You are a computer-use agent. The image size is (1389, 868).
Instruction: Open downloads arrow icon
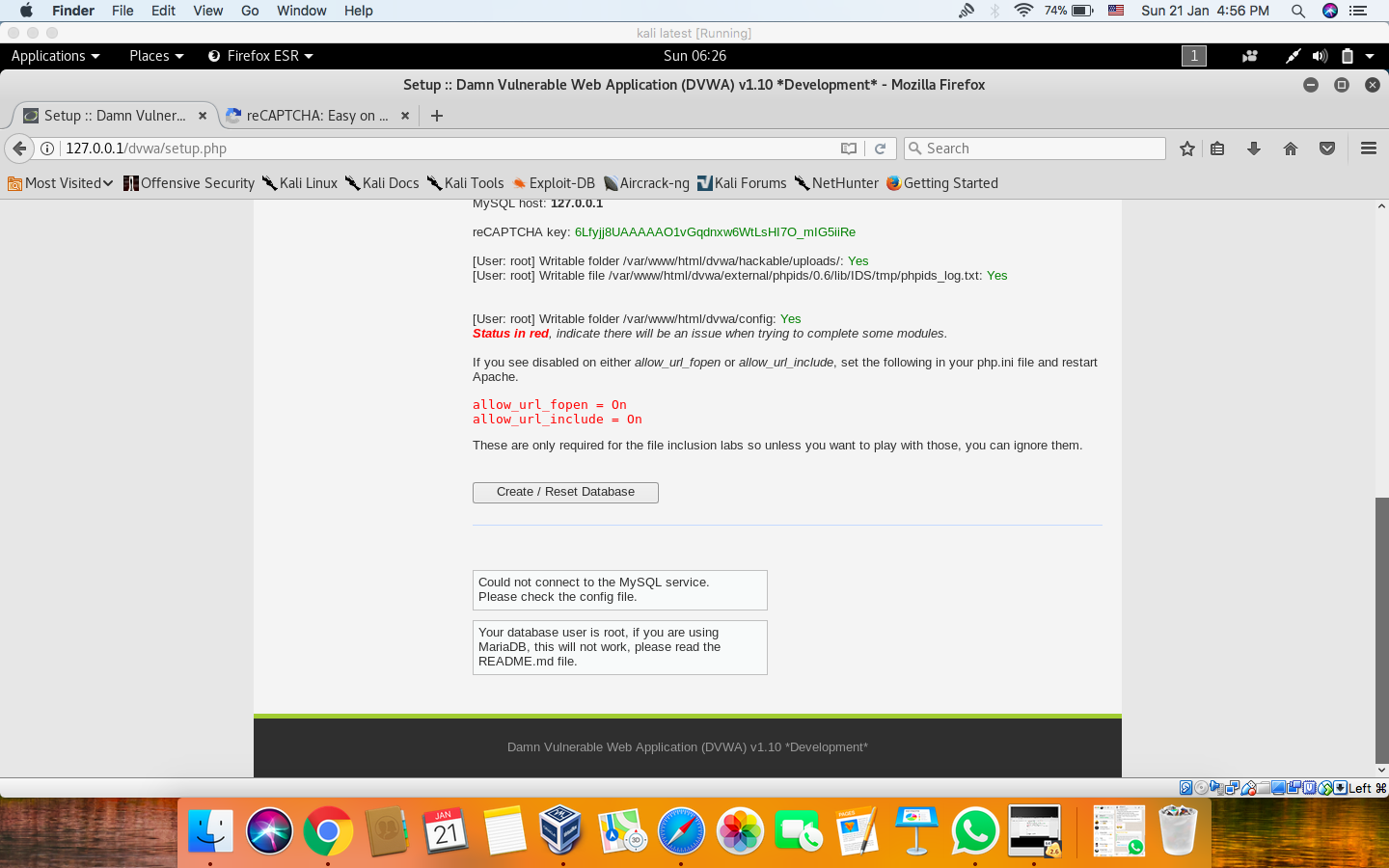coord(1254,149)
